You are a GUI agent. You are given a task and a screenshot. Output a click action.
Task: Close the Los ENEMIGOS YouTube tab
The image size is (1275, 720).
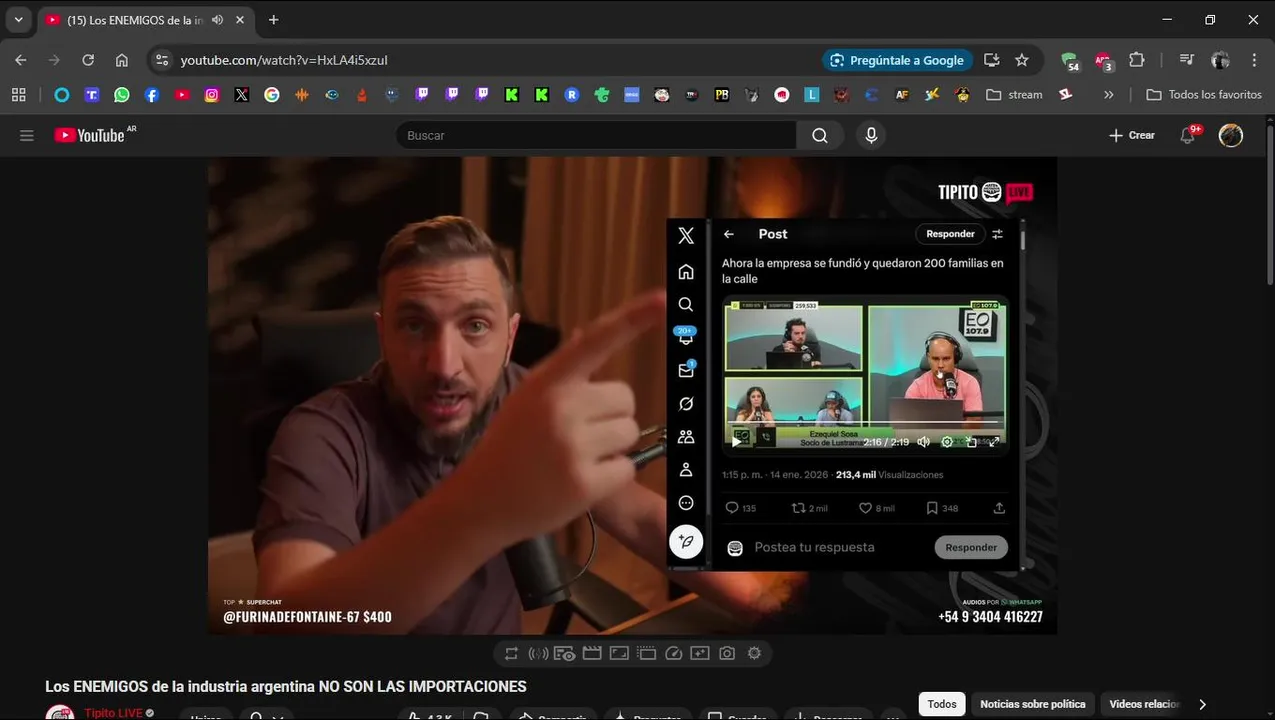pyautogui.click(x=241, y=20)
